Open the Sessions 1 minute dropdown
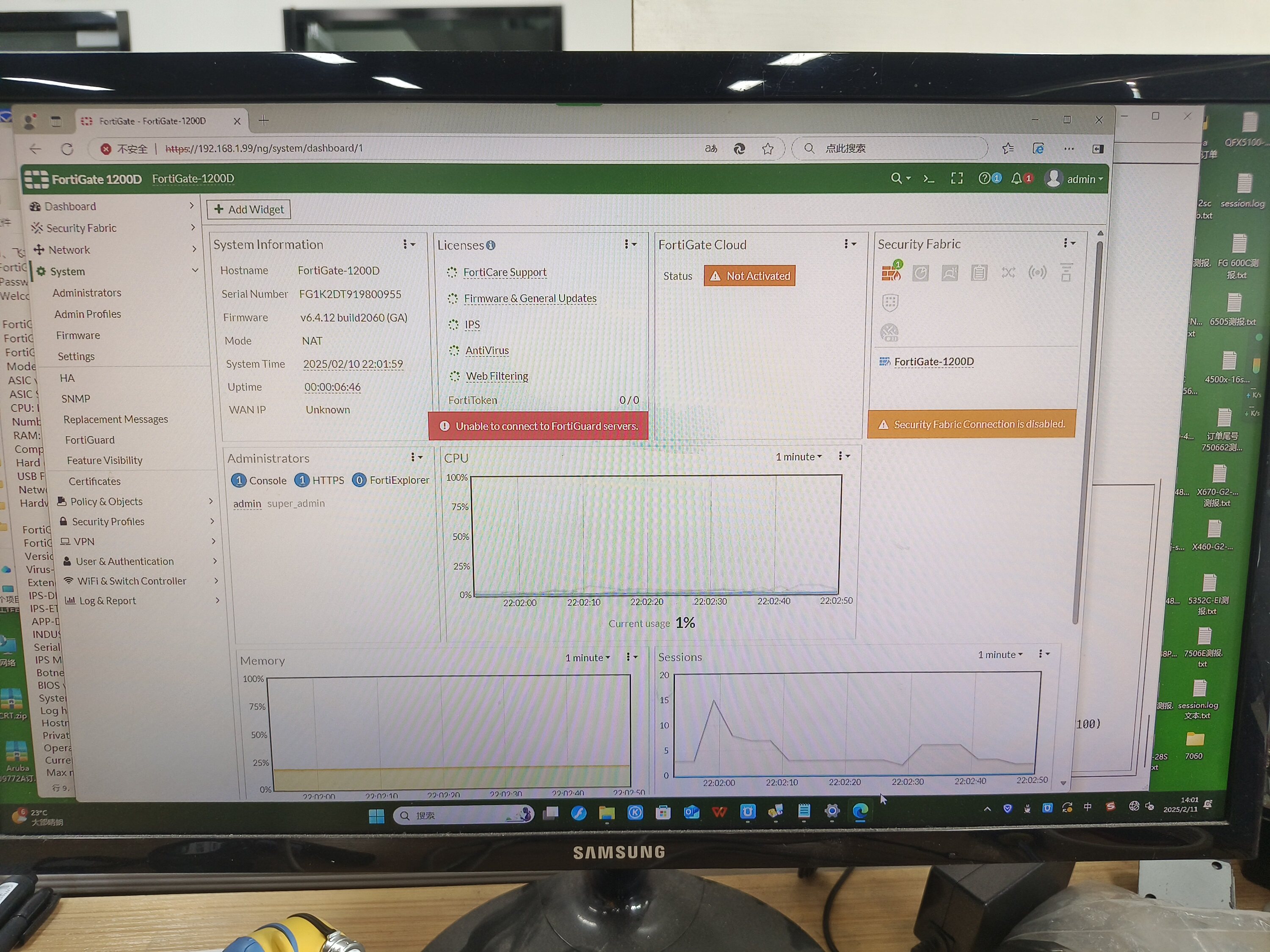Viewport: 1270px width, 952px height. pos(1000,655)
